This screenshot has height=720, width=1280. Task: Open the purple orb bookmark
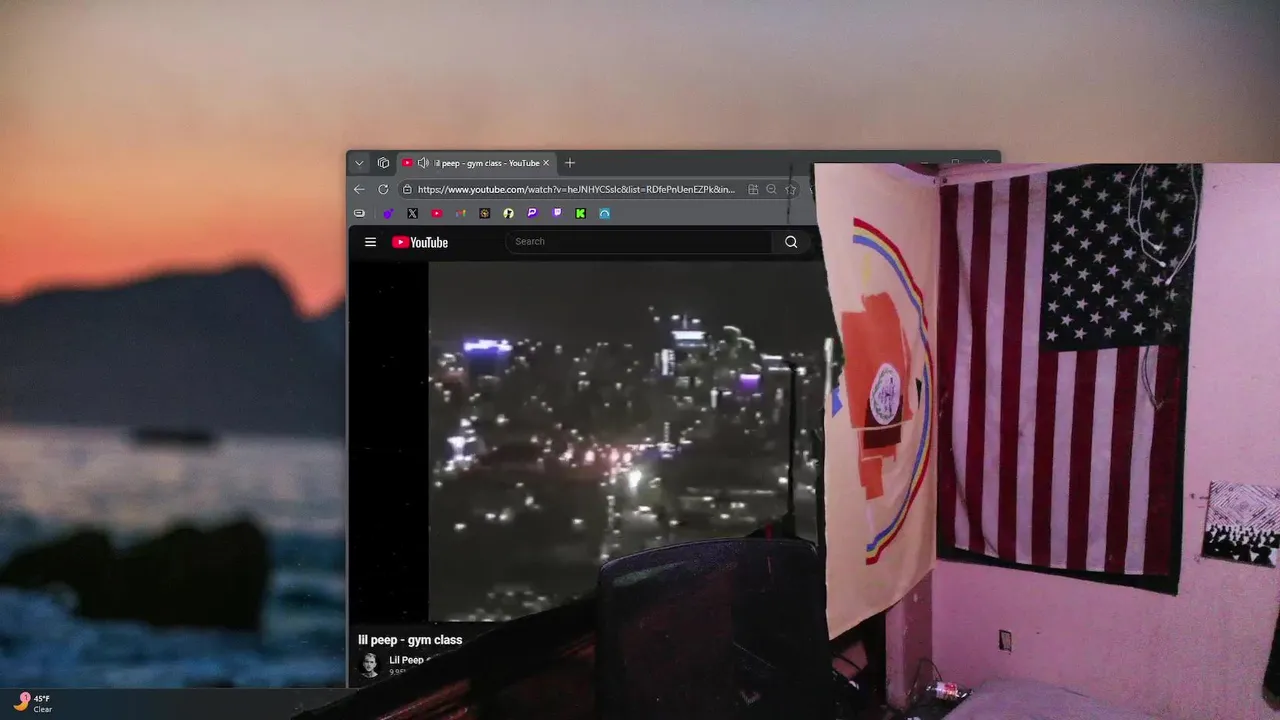point(388,213)
